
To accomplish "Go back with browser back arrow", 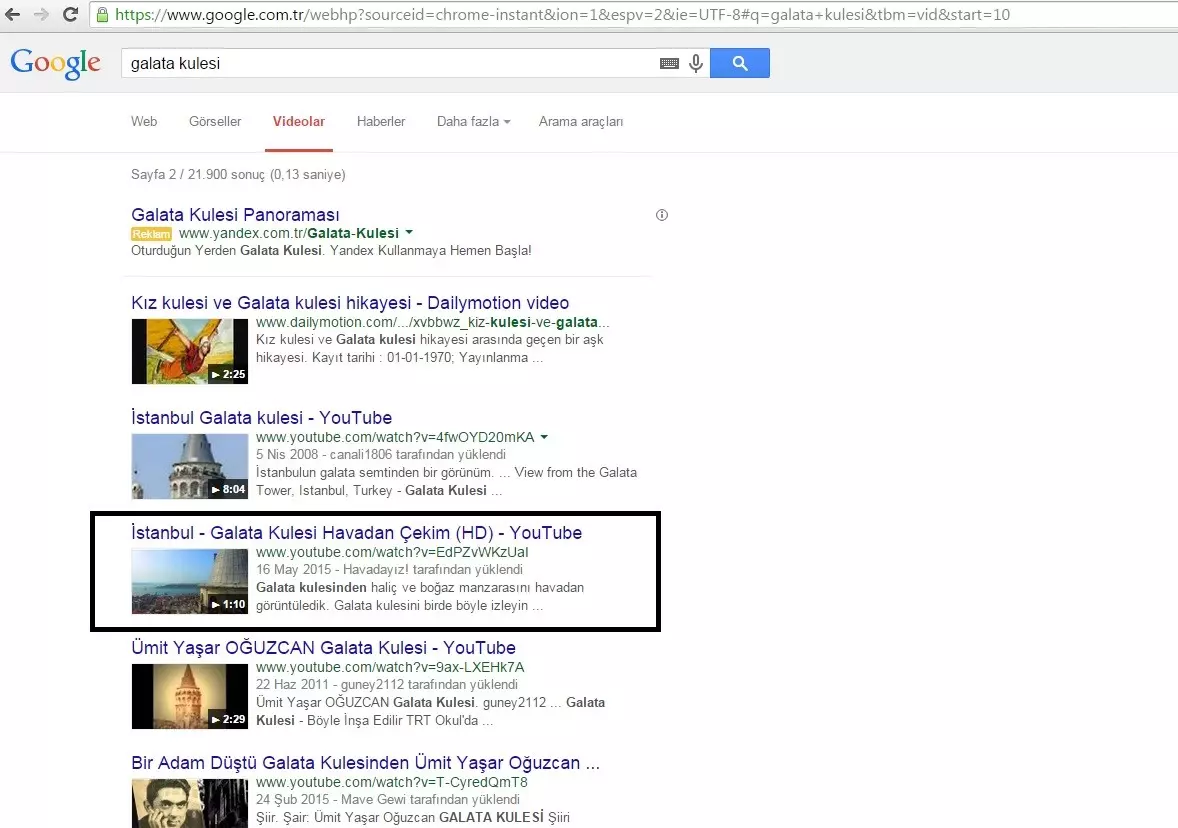I will 12,14.
